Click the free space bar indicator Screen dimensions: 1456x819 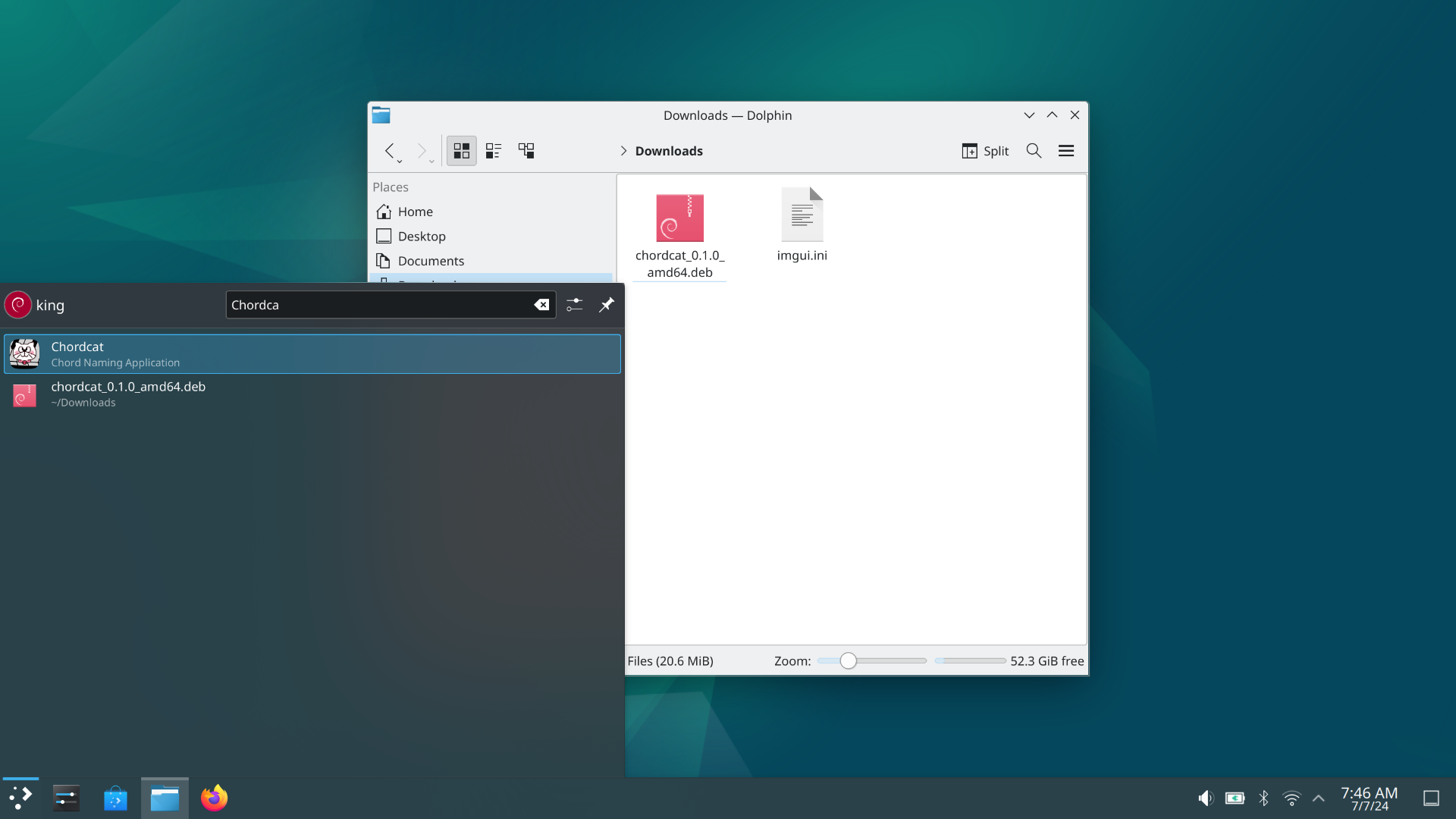pyautogui.click(x=970, y=661)
